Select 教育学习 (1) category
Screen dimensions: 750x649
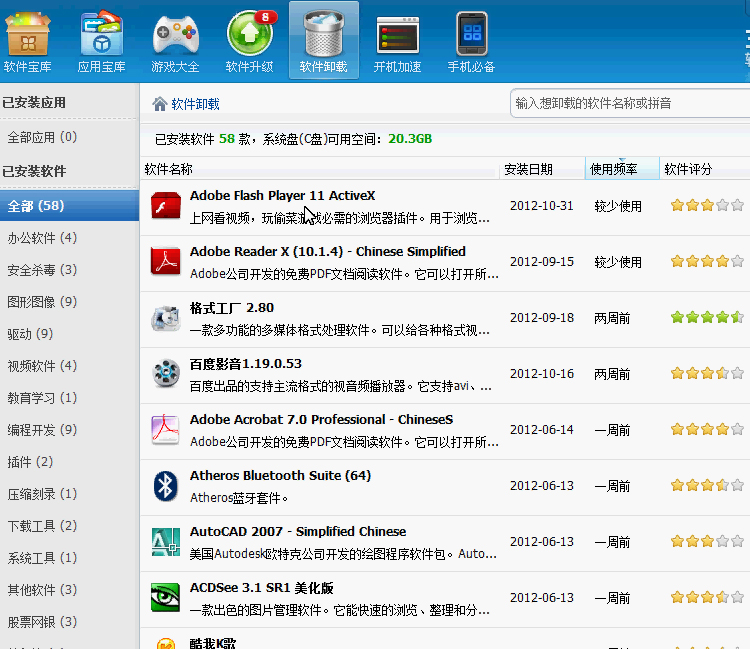(42, 398)
